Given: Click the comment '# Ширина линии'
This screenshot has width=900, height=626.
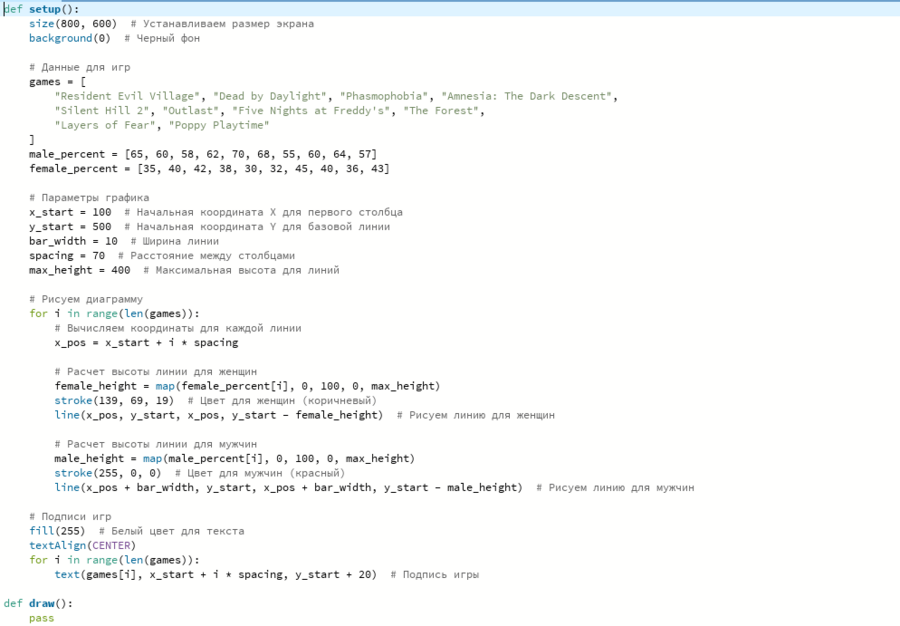Looking at the screenshot, I should (x=174, y=242).
